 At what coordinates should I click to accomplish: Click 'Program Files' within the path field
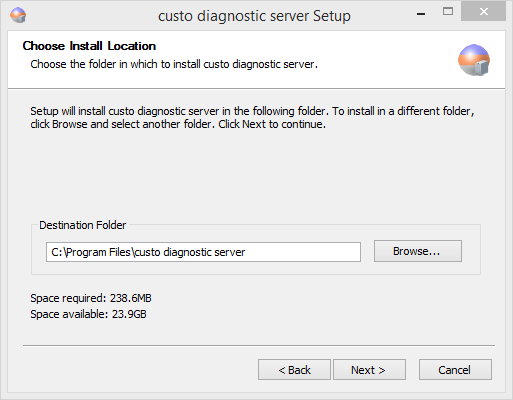[98, 252]
